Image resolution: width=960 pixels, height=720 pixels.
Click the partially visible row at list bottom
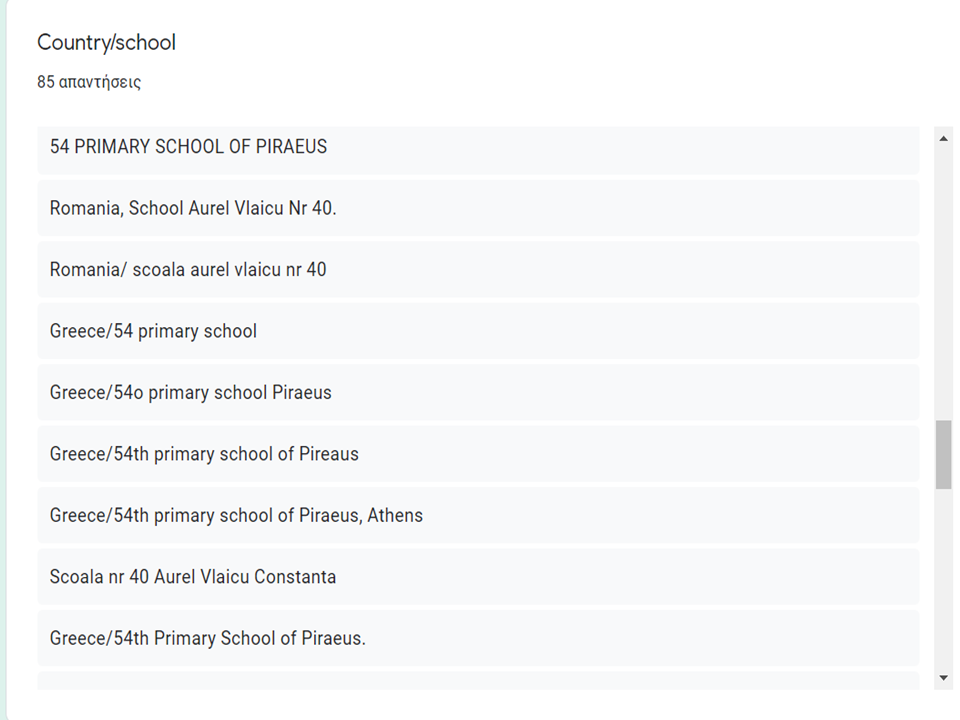pos(478,682)
